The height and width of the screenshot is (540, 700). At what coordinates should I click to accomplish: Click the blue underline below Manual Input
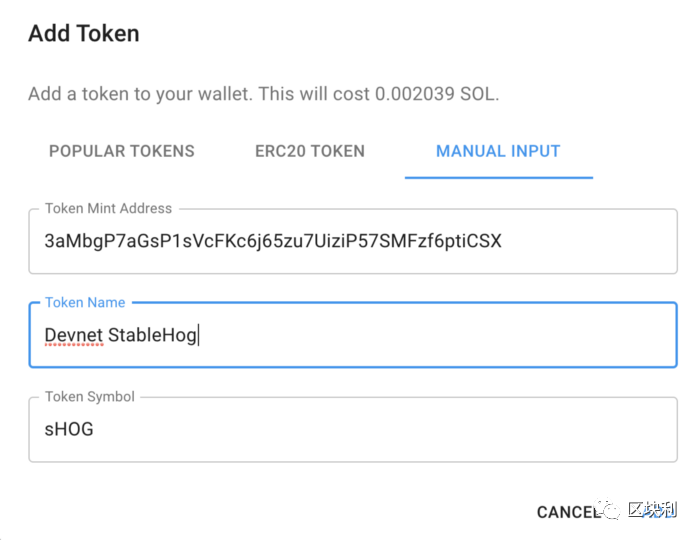point(499,178)
